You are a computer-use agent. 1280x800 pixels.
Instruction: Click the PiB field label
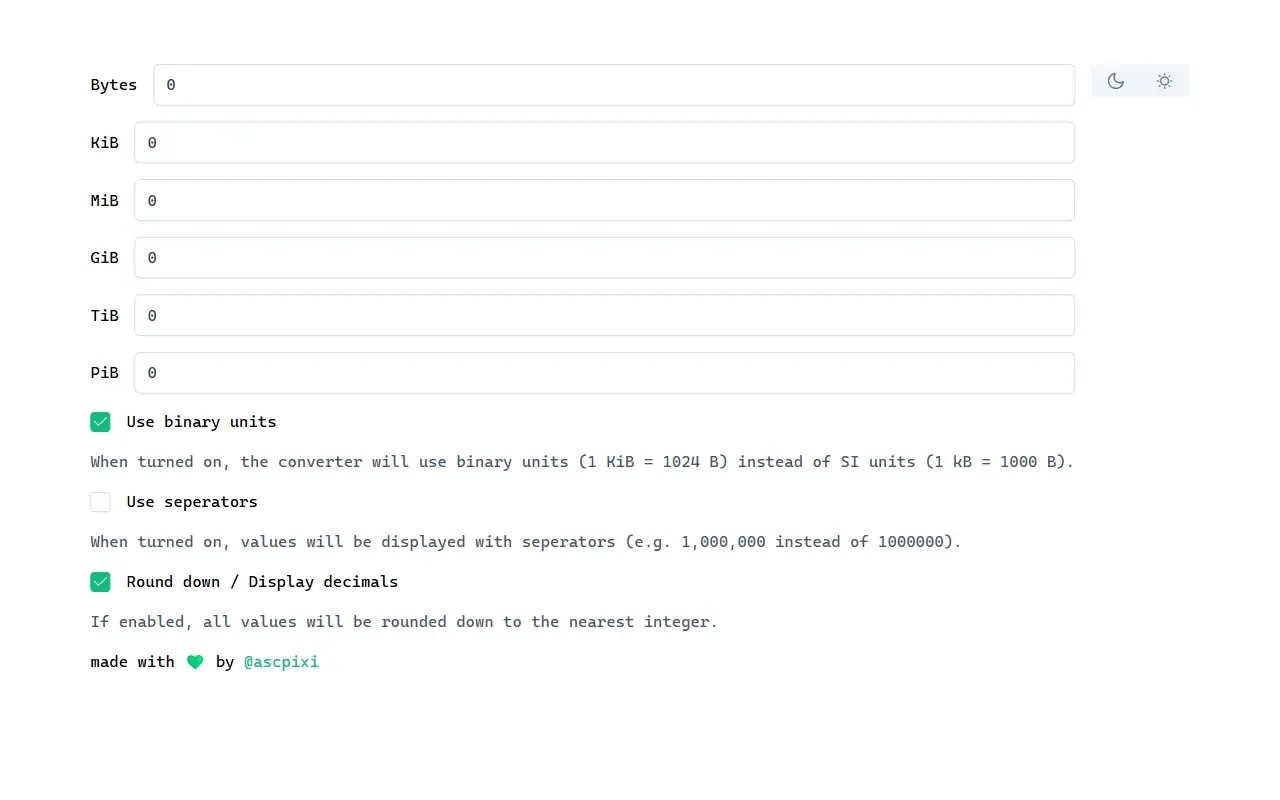(x=104, y=373)
